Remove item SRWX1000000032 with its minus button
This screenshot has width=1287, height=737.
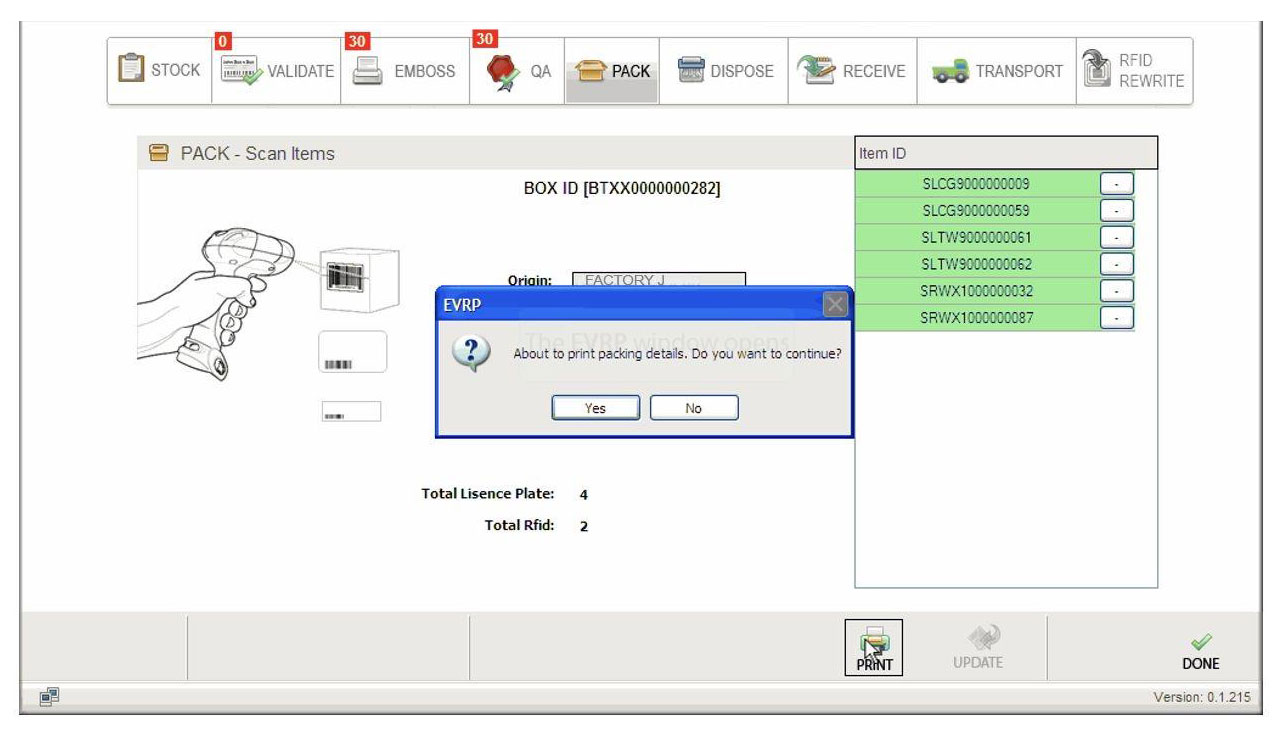pos(1116,291)
